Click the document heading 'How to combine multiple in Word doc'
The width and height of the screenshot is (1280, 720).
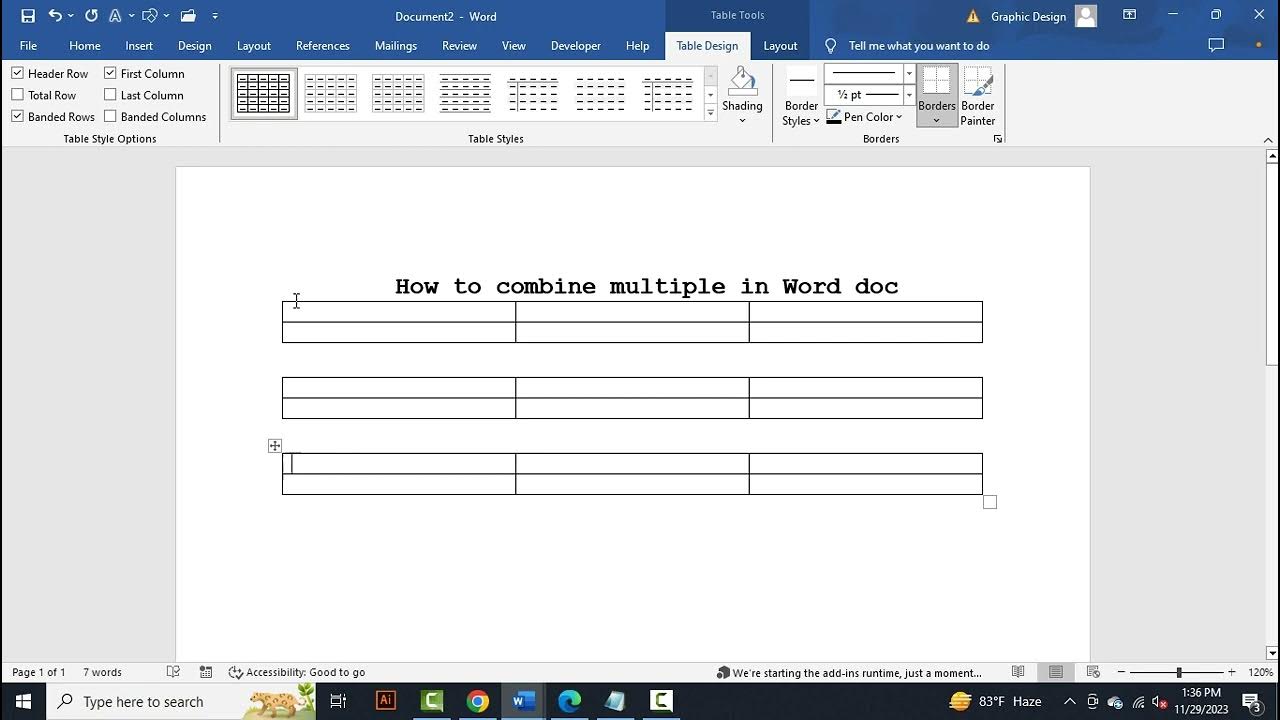pos(646,286)
